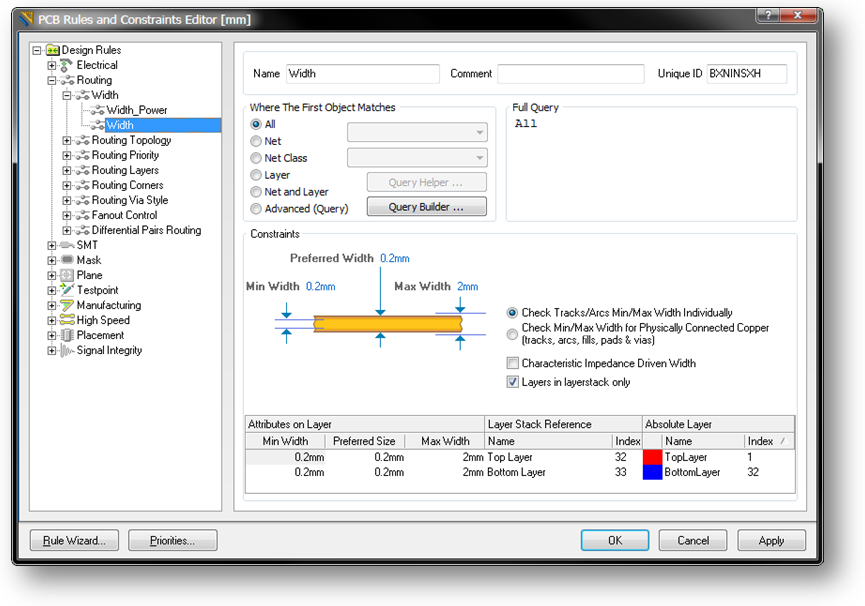Click the Rule Wizard button
The width and height of the screenshot is (865, 606).
tap(74, 540)
